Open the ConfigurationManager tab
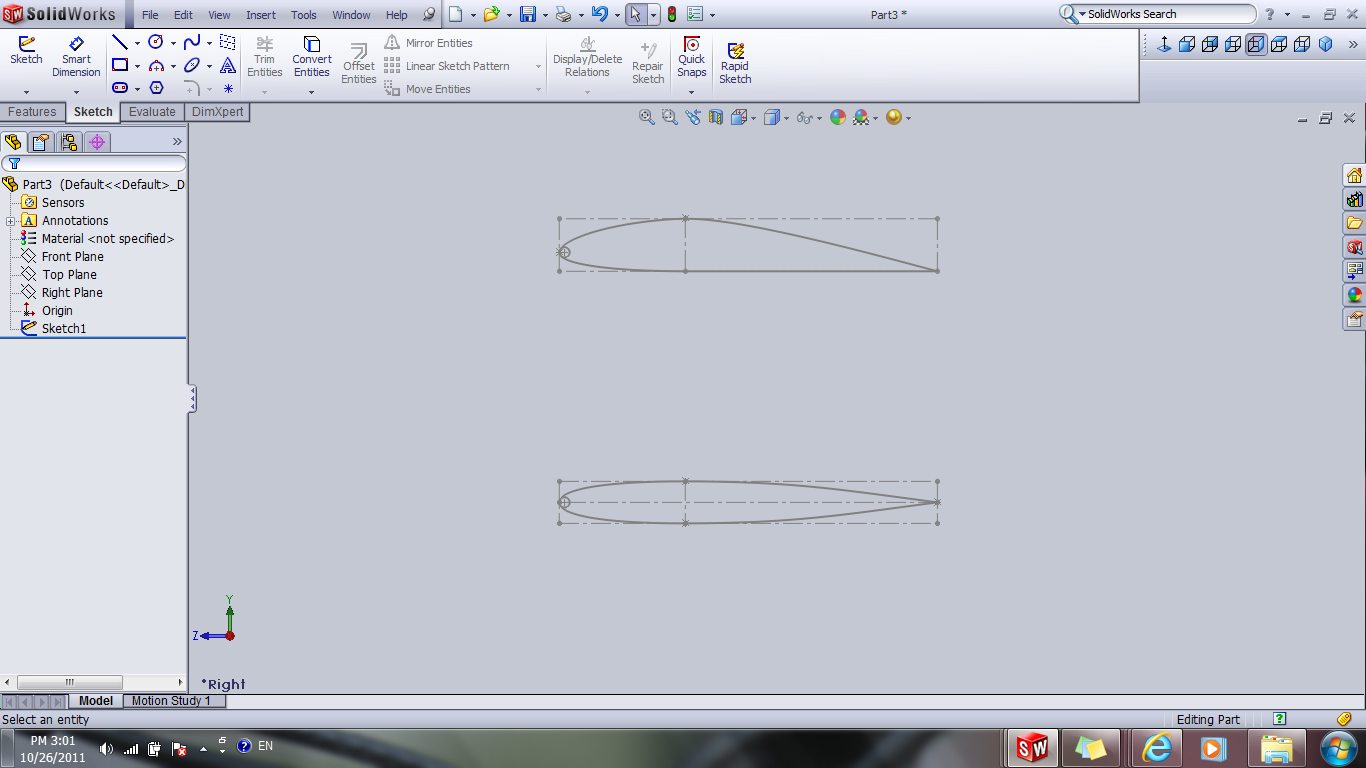Viewport: 1366px width, 768px height. (x=69, y=142)
